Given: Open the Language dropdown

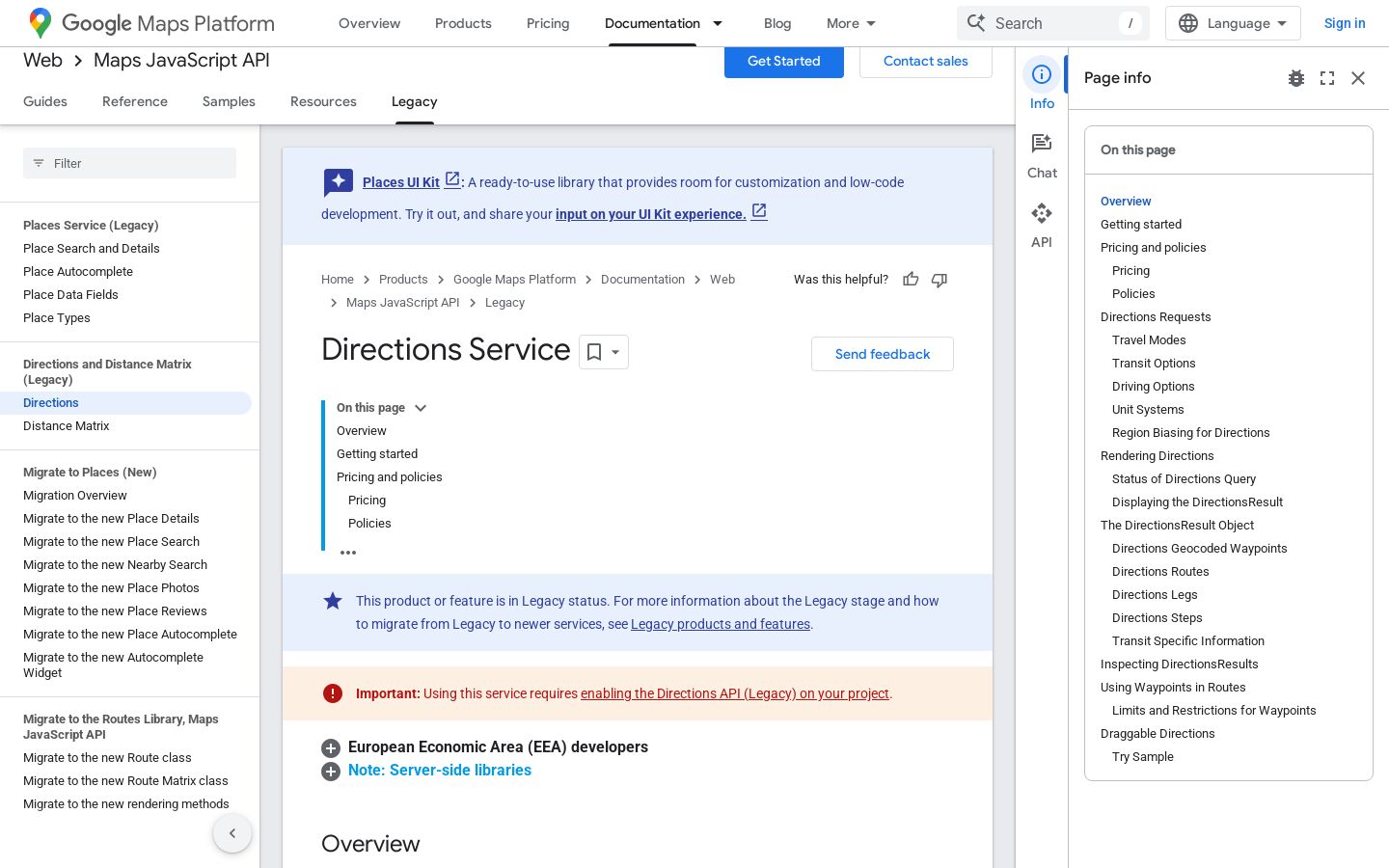Looking at the screenshot, I should pos(1233,23).
